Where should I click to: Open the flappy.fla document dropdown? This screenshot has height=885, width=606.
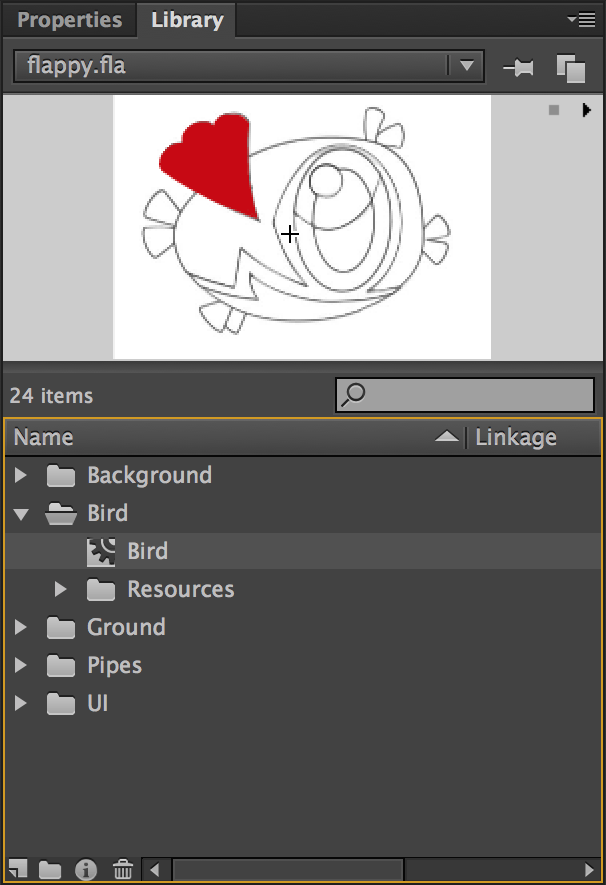466,67
